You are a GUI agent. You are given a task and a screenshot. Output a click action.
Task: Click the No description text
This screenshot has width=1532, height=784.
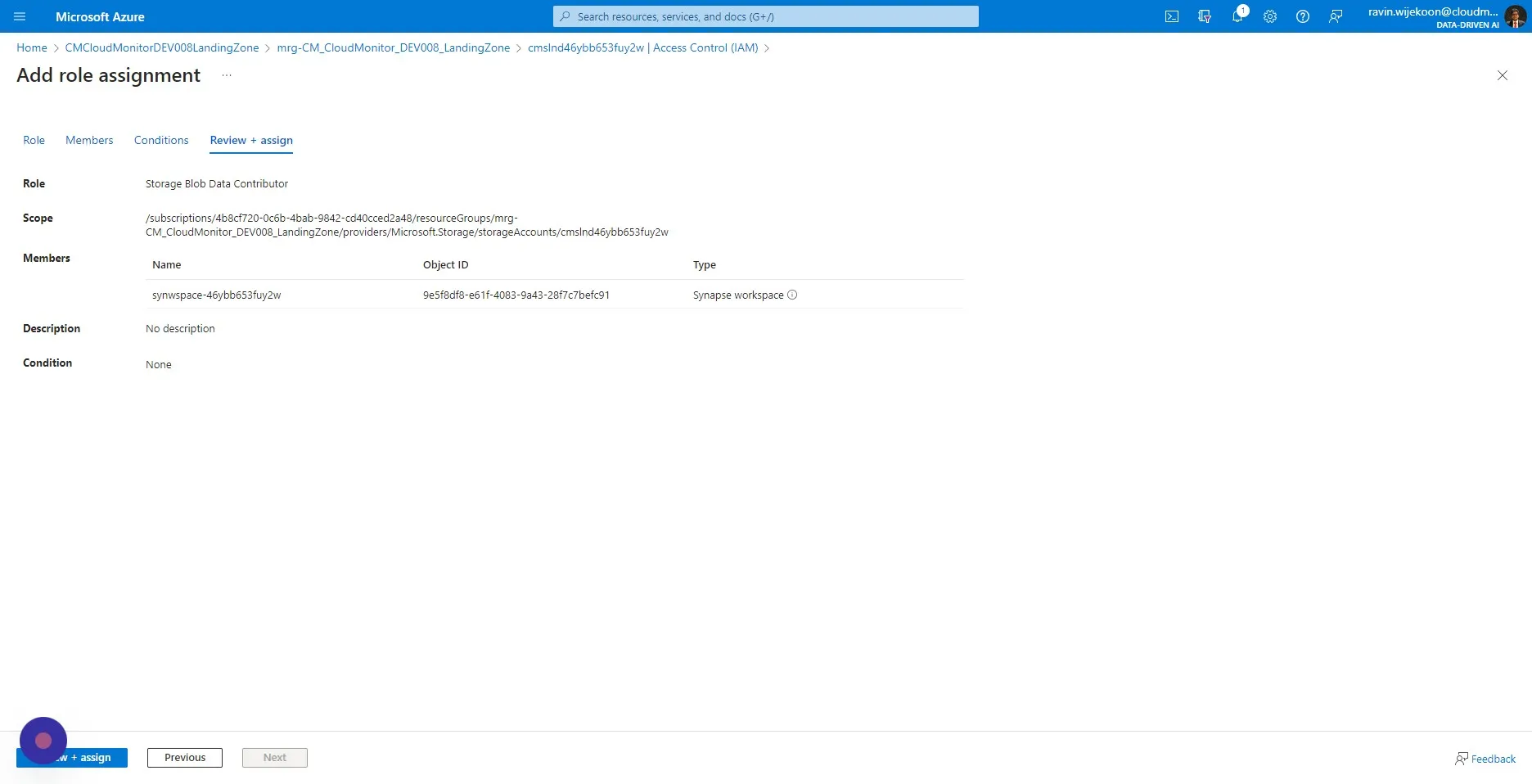(180, 328)
